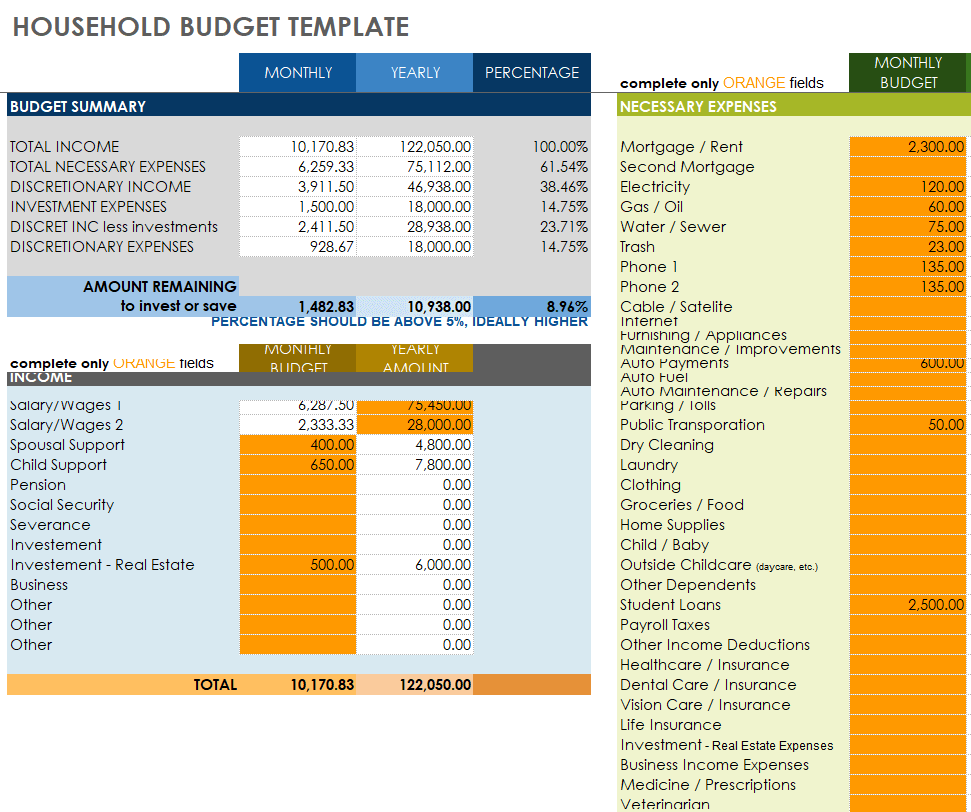Click the Phone 1 cell 135.00
The image size is (971, 812).
907,267
